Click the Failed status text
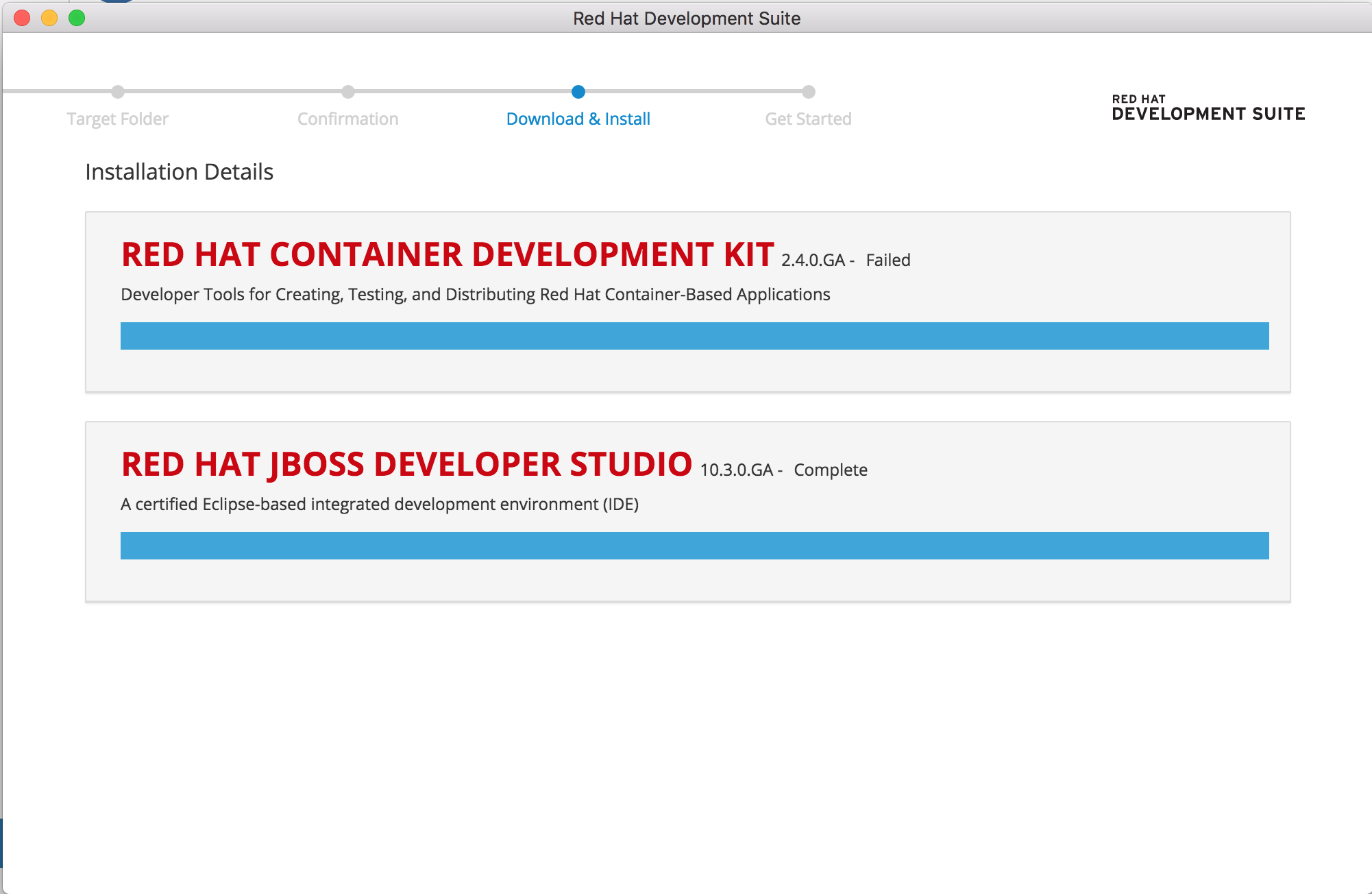 click(x=888, y=261)
